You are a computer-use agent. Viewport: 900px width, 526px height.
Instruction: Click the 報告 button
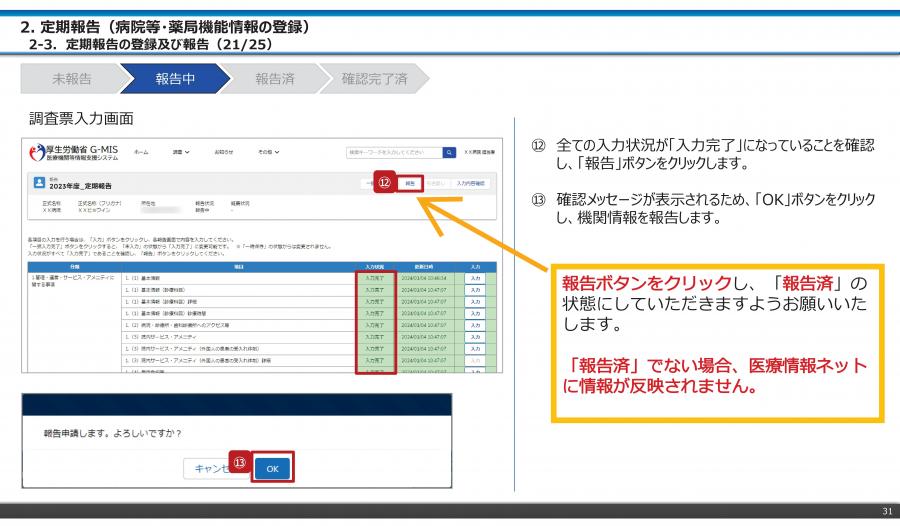pyautogui.click(x=410, y=183)
